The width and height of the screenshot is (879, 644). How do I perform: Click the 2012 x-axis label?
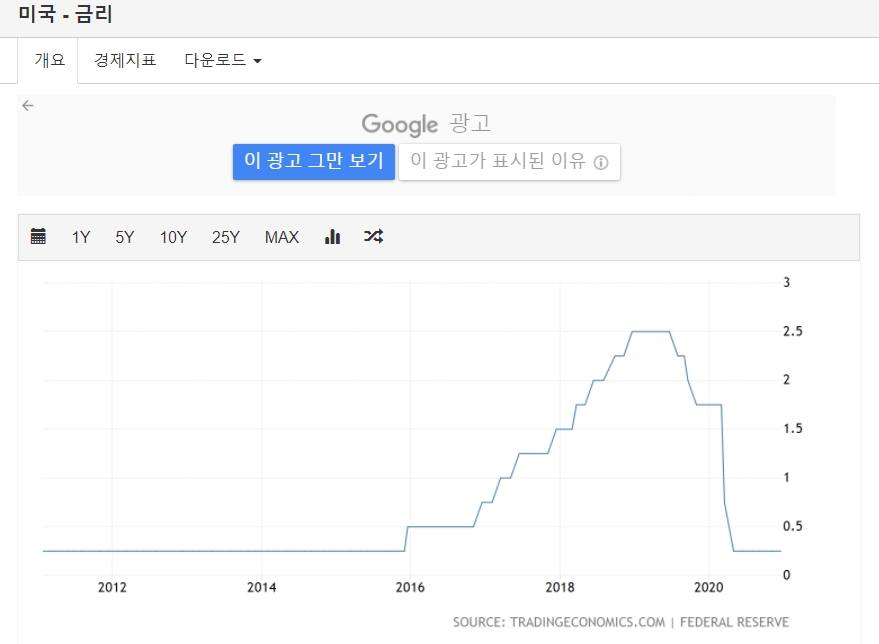pyautogui.click(x=112, y=587)
